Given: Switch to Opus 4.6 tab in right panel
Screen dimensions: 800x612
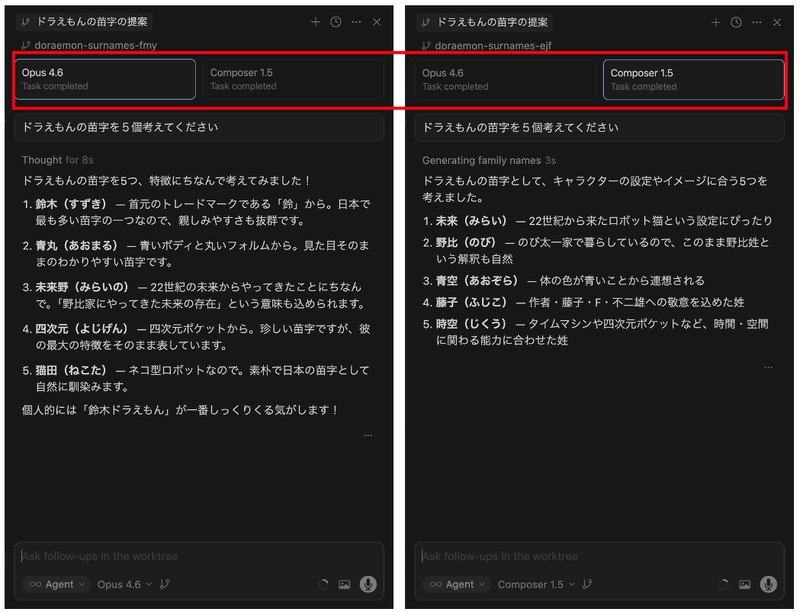Looking at the screenshot, I should pos(505,79).
